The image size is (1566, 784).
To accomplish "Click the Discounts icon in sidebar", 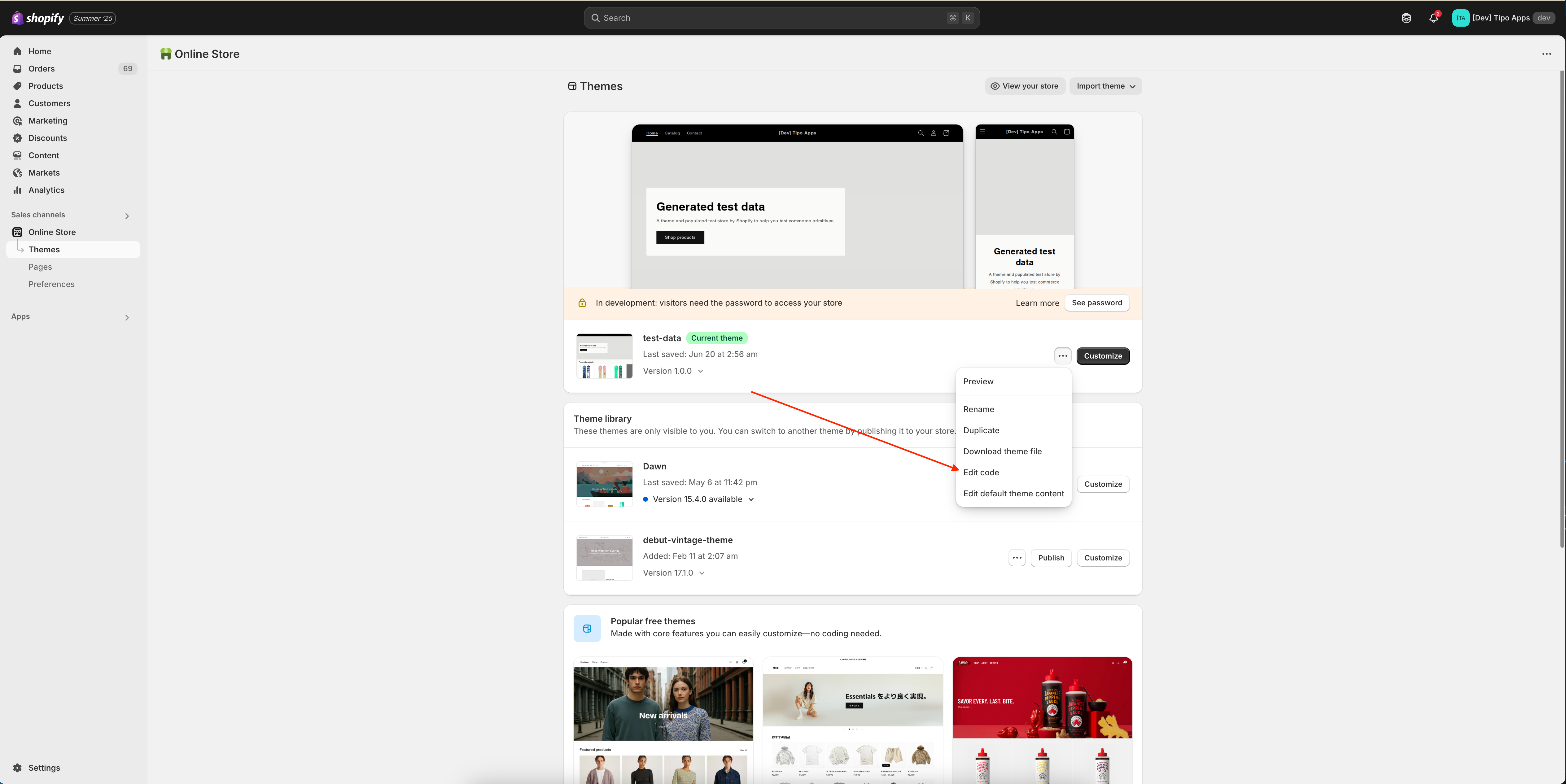I will click(18, 138).
